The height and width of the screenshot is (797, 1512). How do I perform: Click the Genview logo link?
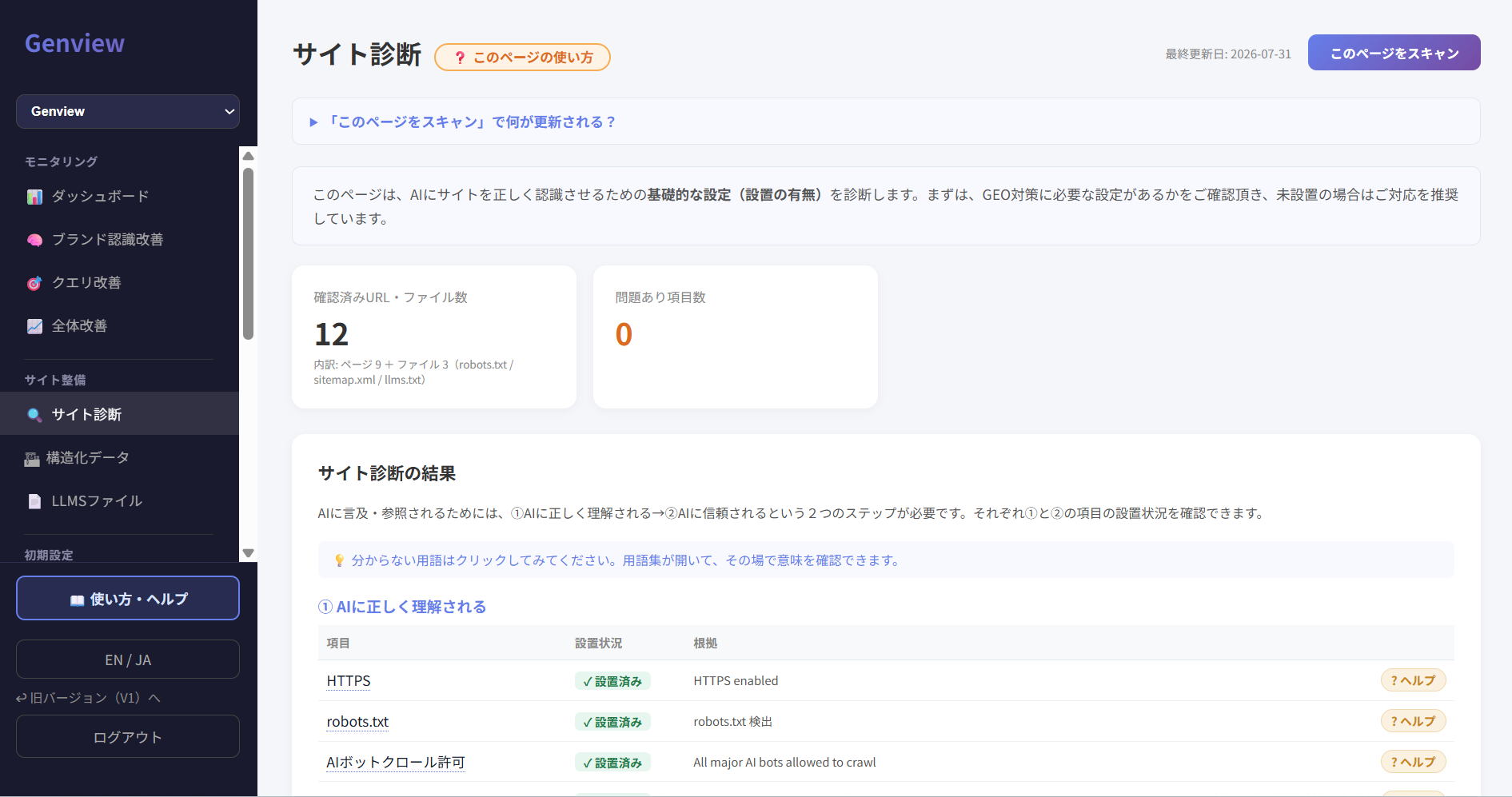pos(74,43)
